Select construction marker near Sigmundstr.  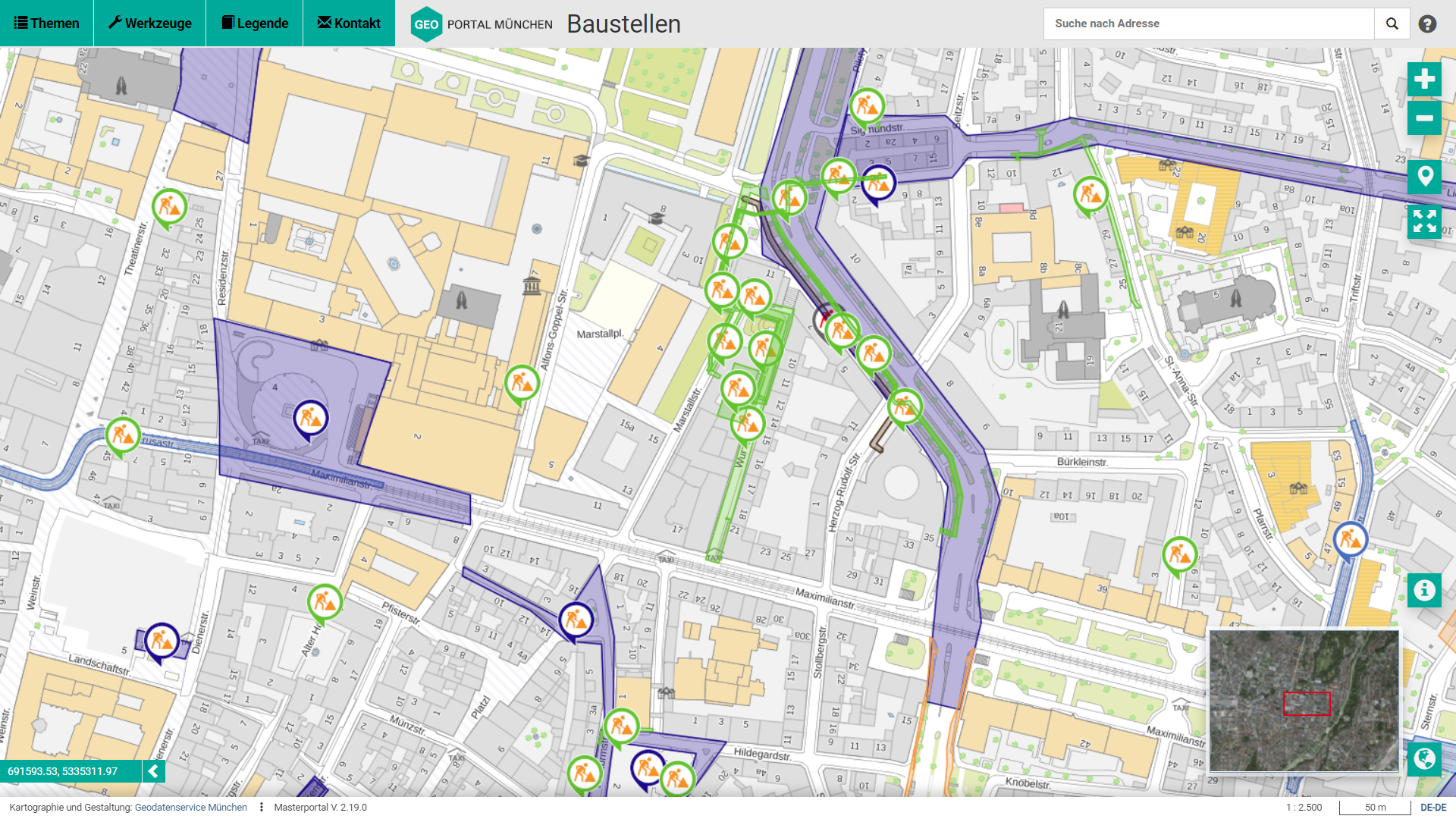pyautogui.click(x=867, y=107)
